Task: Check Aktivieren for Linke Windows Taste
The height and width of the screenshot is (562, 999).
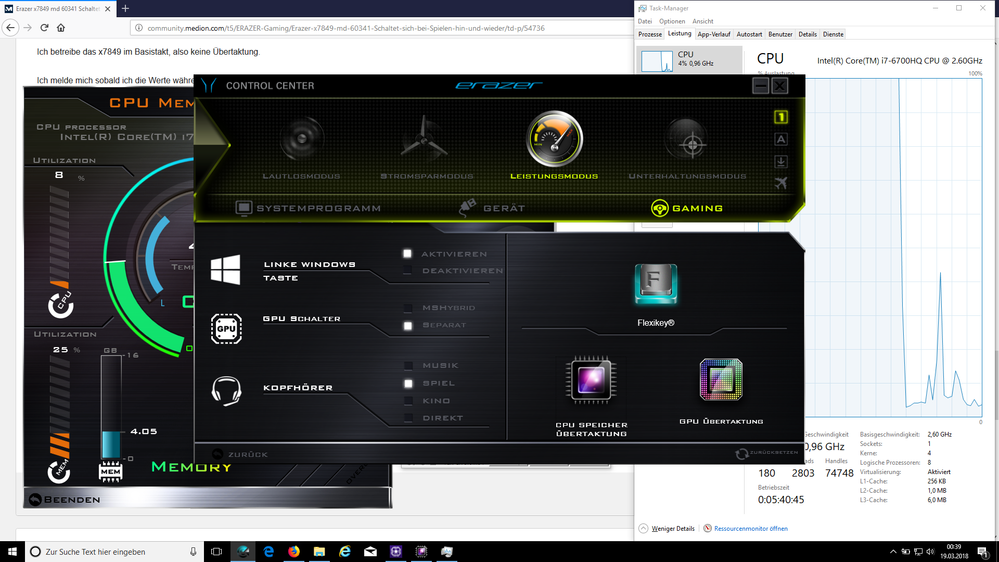Action: pyautogui.click(x=408, y=254)
